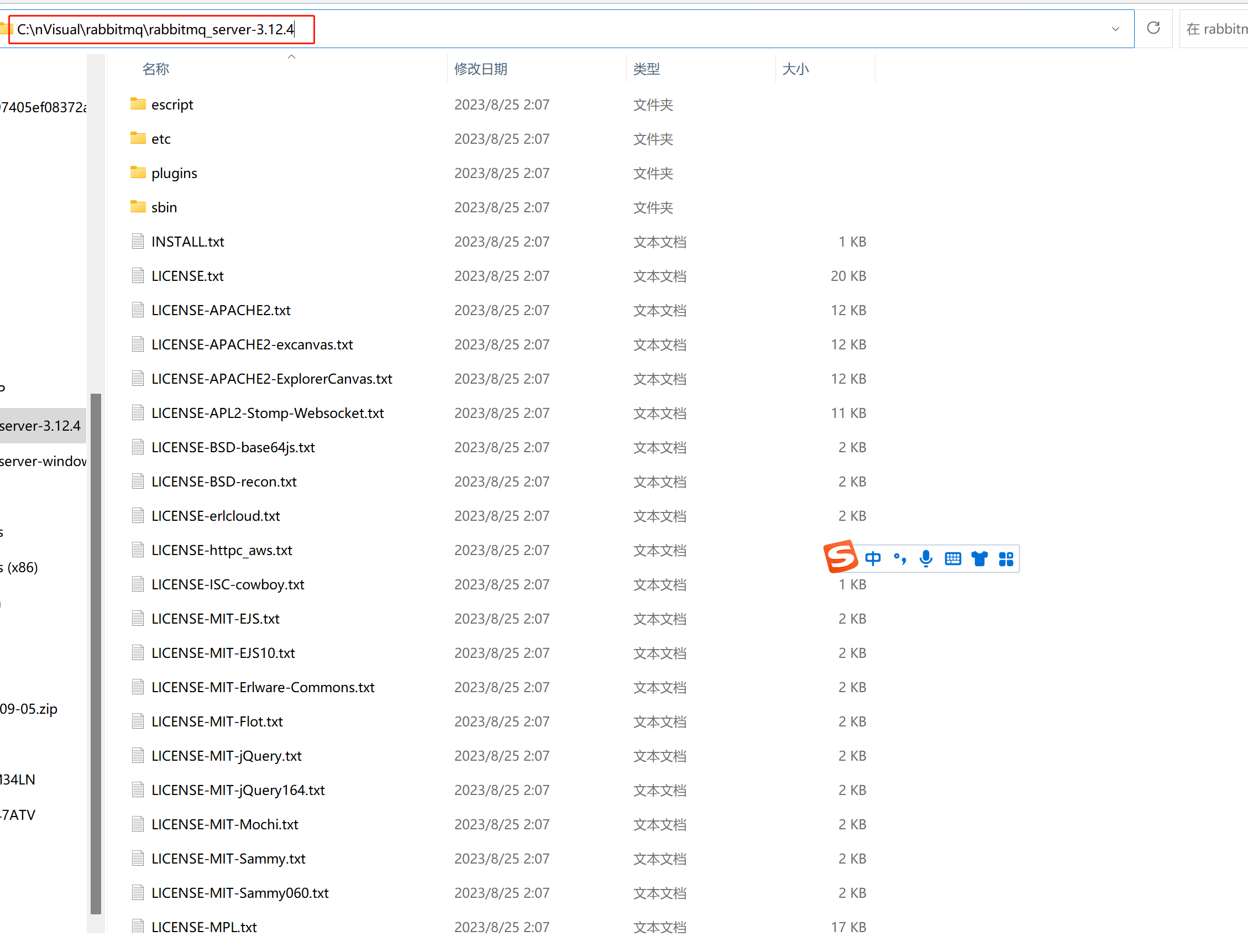Select the plugins folder icon

(x=138, y=173)
